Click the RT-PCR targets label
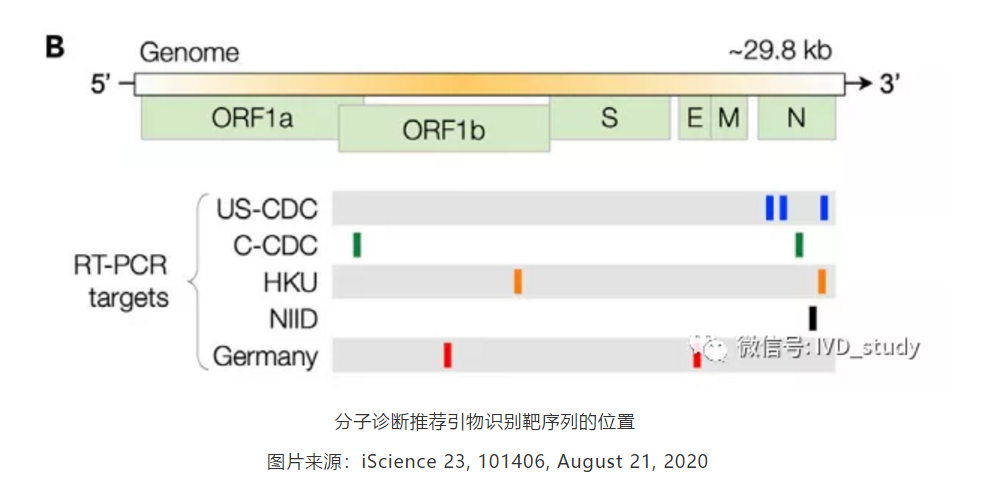The image size is (983, 494). pos(122,281)
